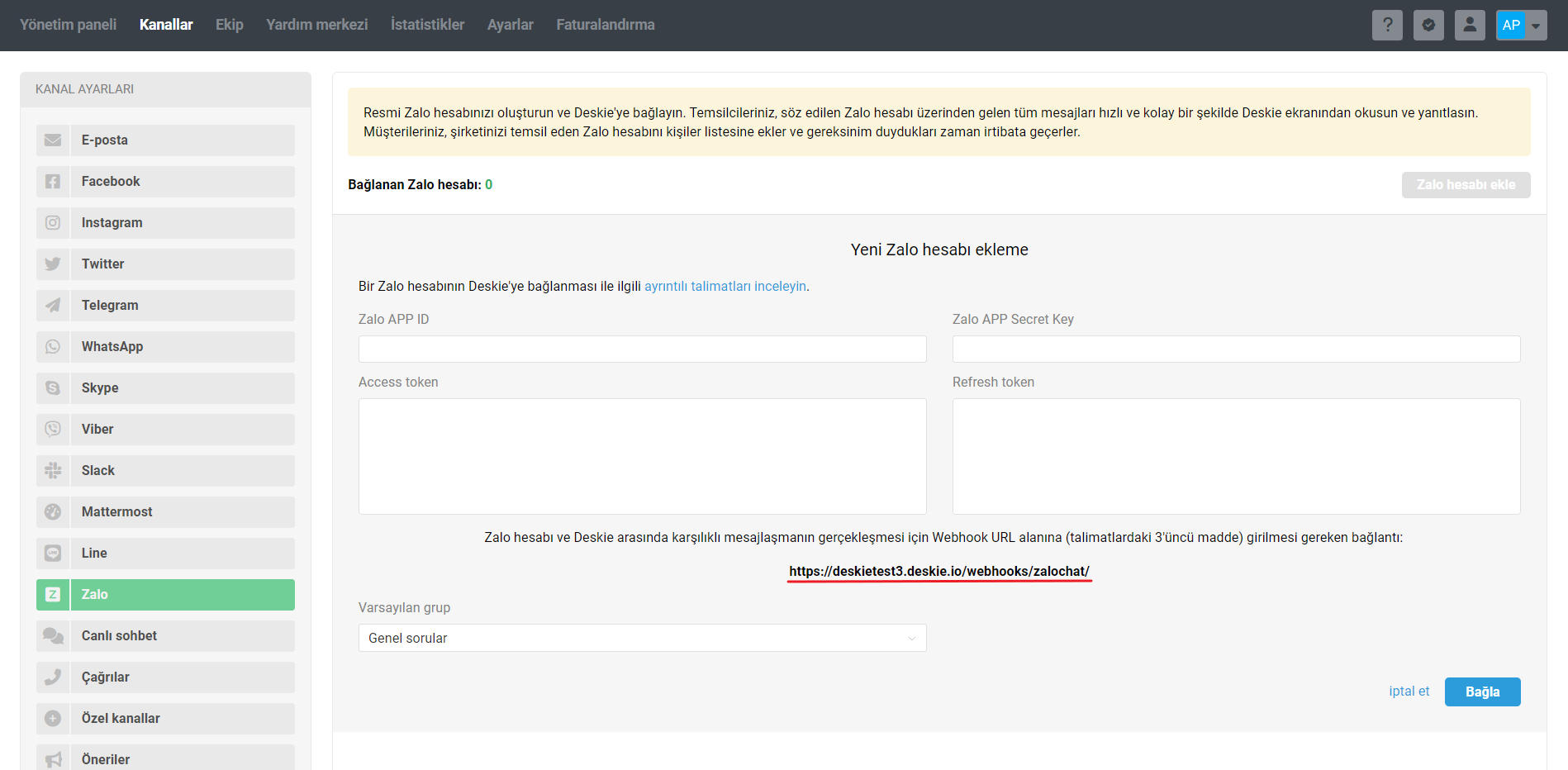Image resolution: width=1568 pixels, height=770 pixels.
Task: Open ayrıntılı talimatları inceleyin link
Action: pos(725,287)
